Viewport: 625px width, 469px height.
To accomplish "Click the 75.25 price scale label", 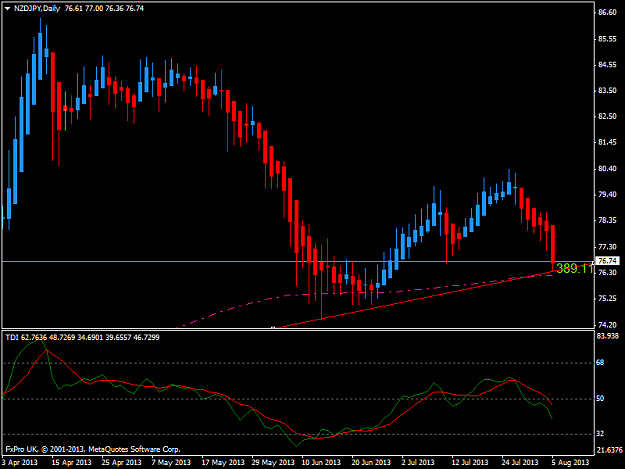I will 607,298.
